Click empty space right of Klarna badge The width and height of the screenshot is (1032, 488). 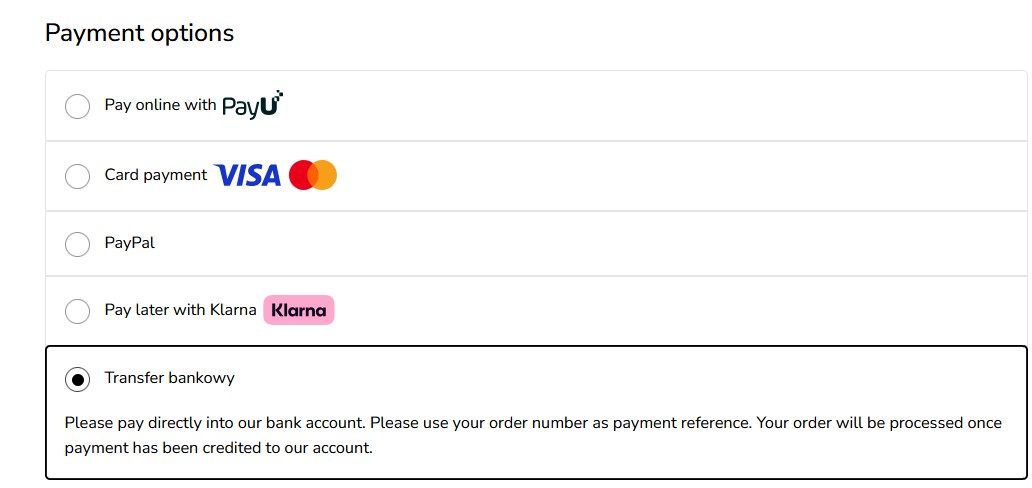pyautogui.click(x=678, y=310)
